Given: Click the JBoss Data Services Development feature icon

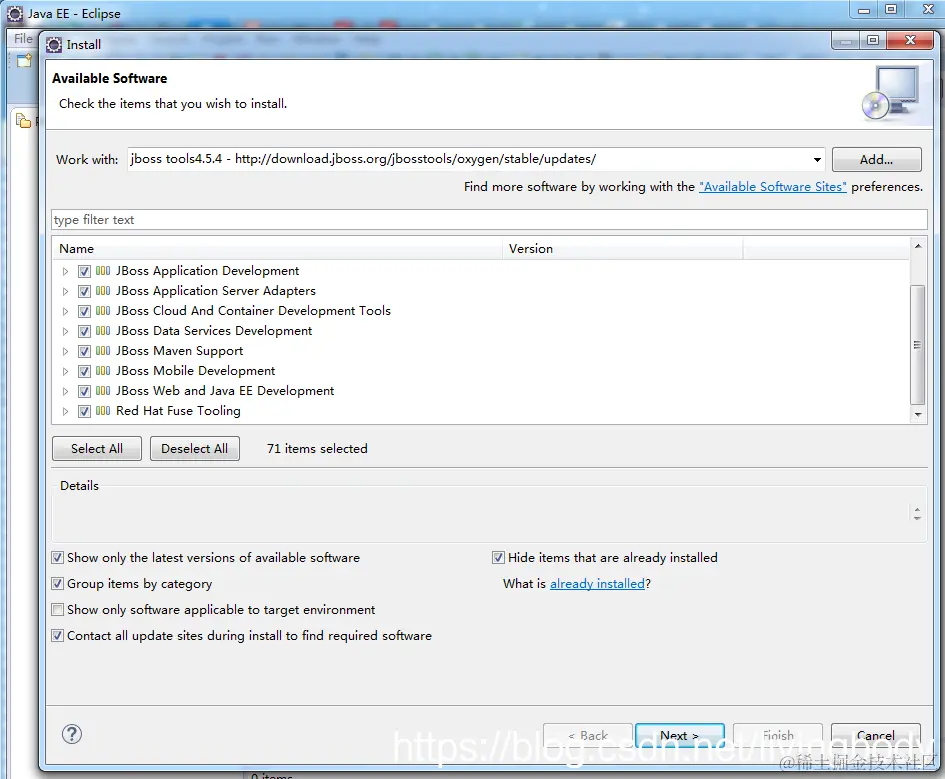Looking at the screenshot, I should pos(103,330).
